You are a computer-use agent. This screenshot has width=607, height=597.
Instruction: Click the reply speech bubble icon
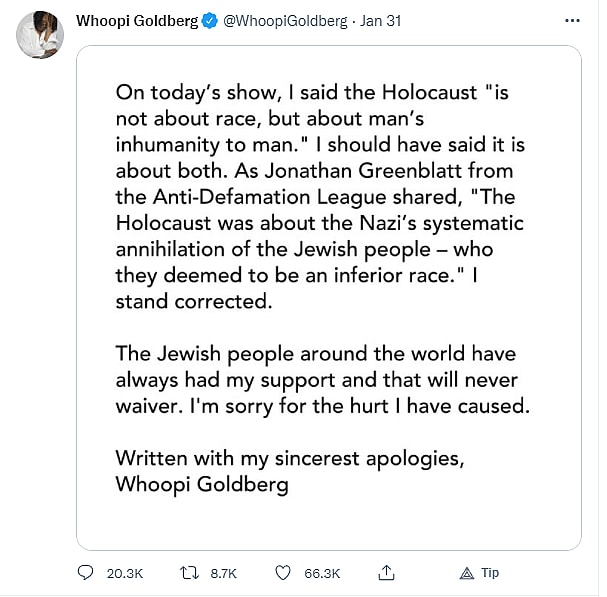point(87,573)
